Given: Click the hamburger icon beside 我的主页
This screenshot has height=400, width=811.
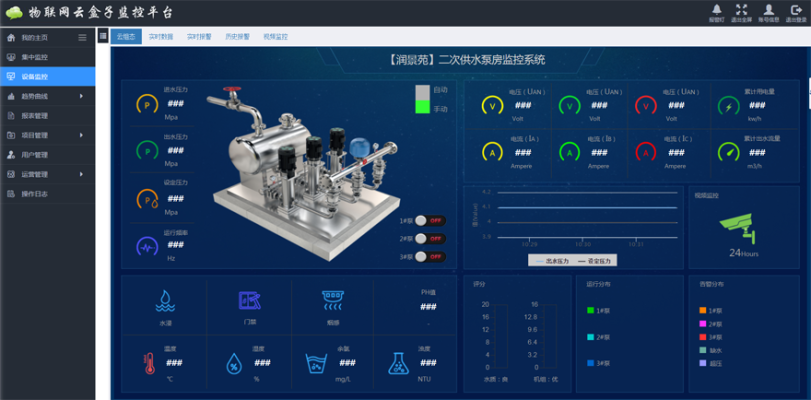Looking at the screenshot, I should click(x=83, y=37).
